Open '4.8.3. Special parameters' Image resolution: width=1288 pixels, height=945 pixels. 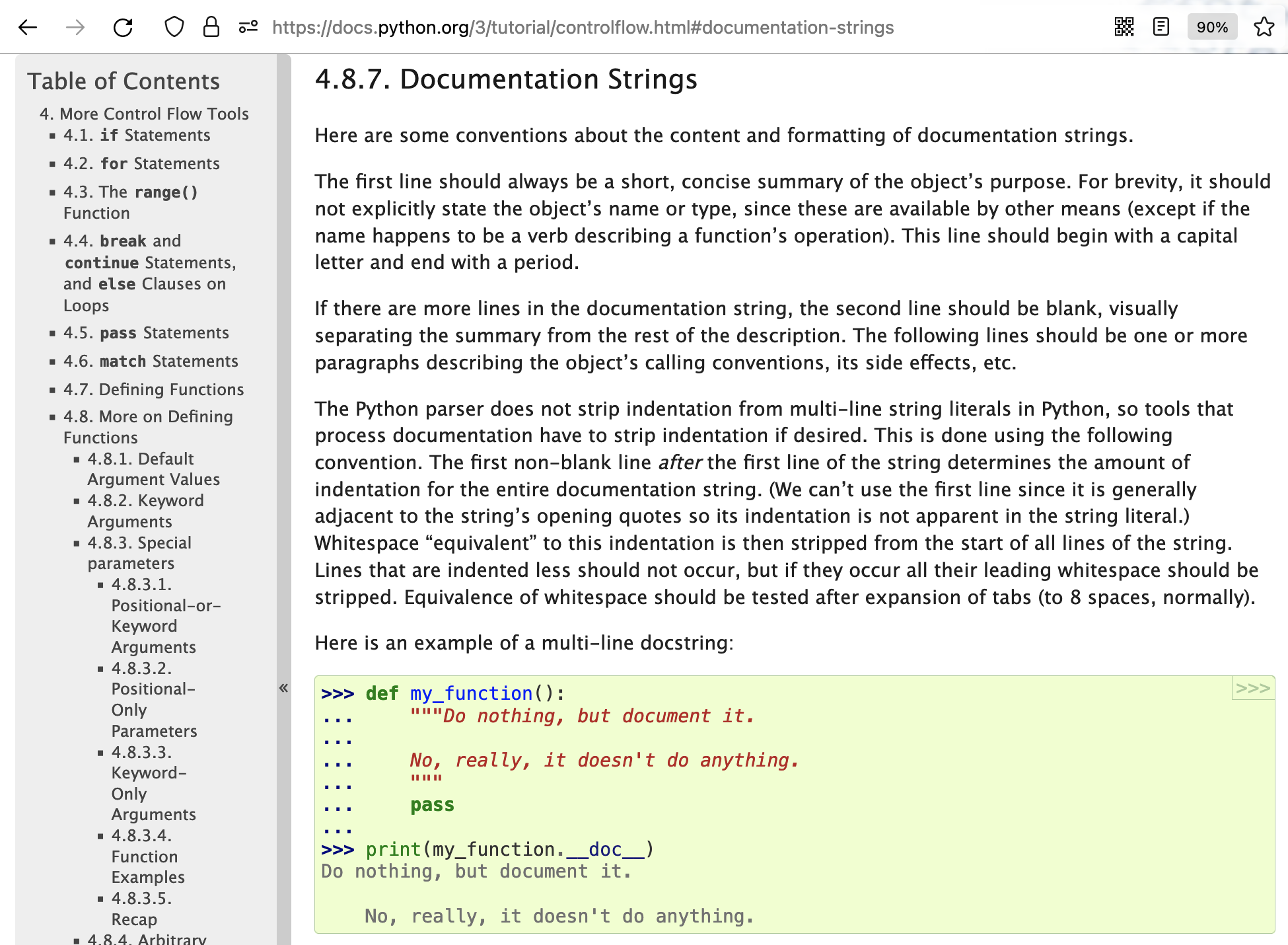pos(139,552)
